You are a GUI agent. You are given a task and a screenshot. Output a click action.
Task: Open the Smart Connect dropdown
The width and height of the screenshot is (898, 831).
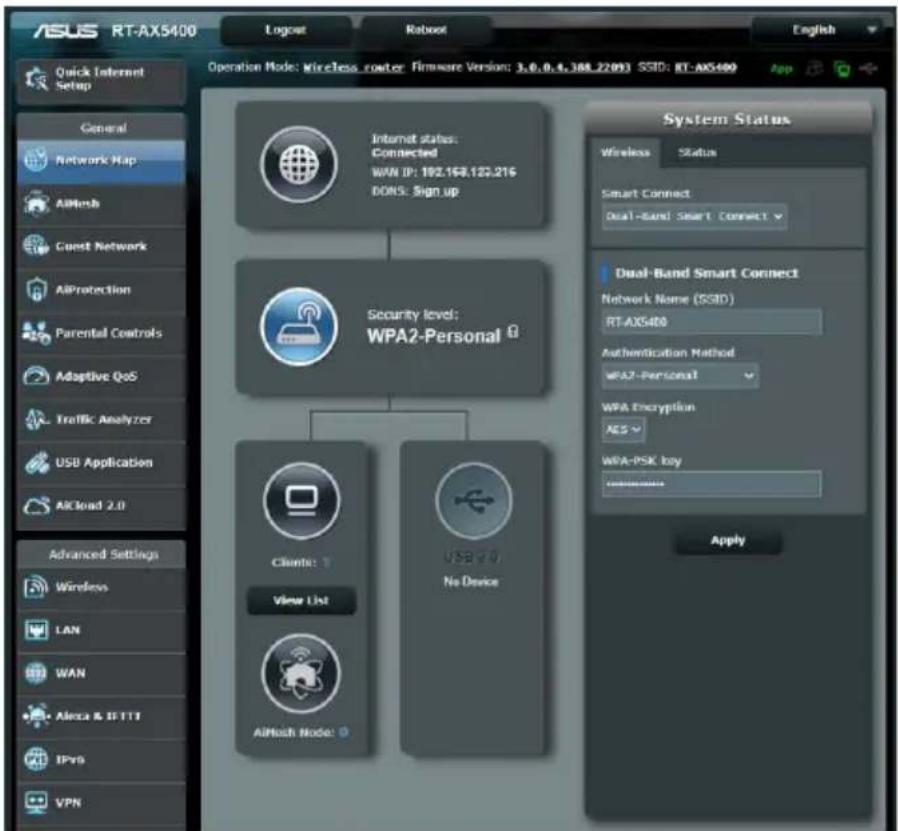694,216
